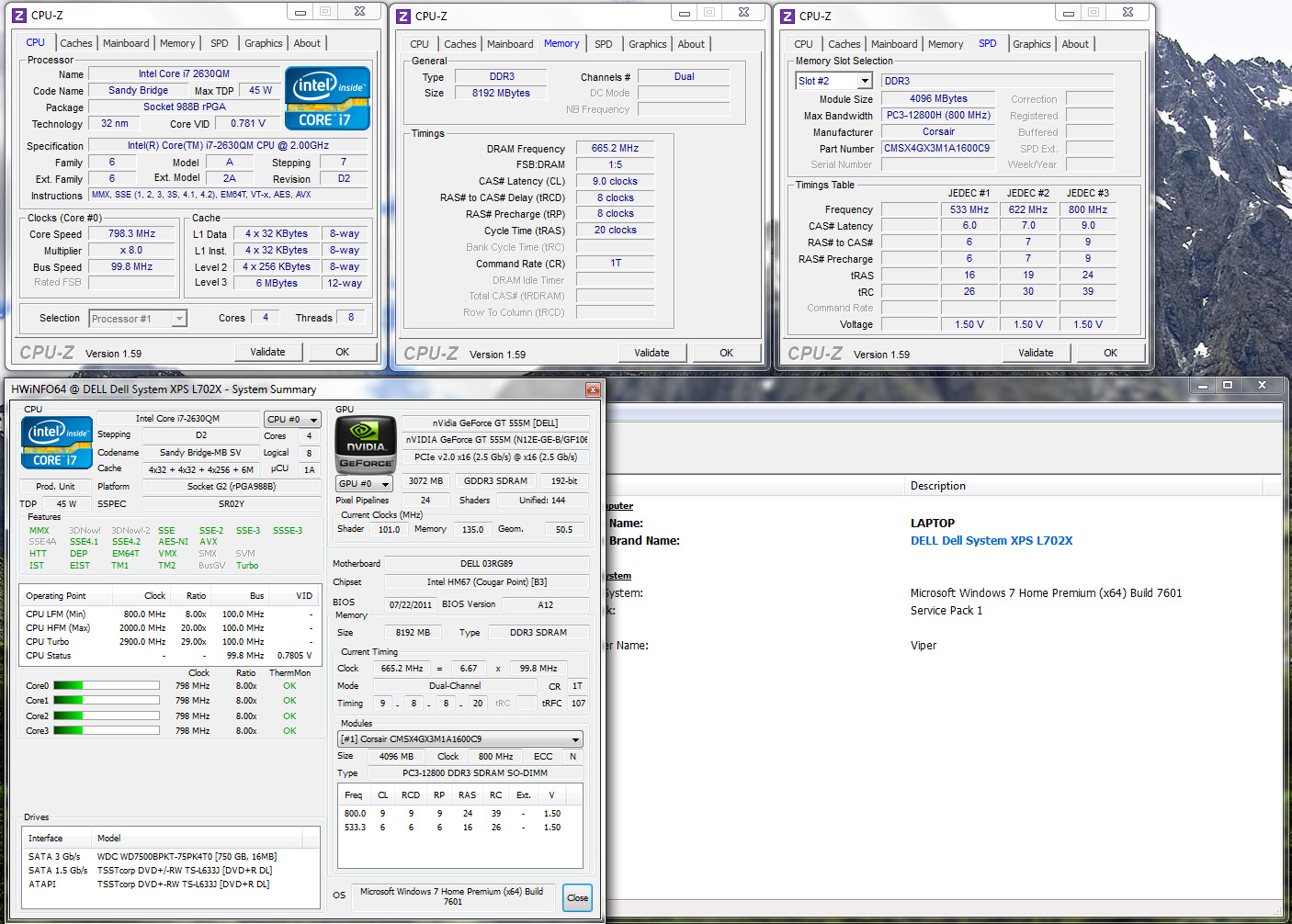Click the Max Bandwidth PC3-12800H field
Image resolution: width=1292 pixels, height=924 pixels.
[938, 116]
